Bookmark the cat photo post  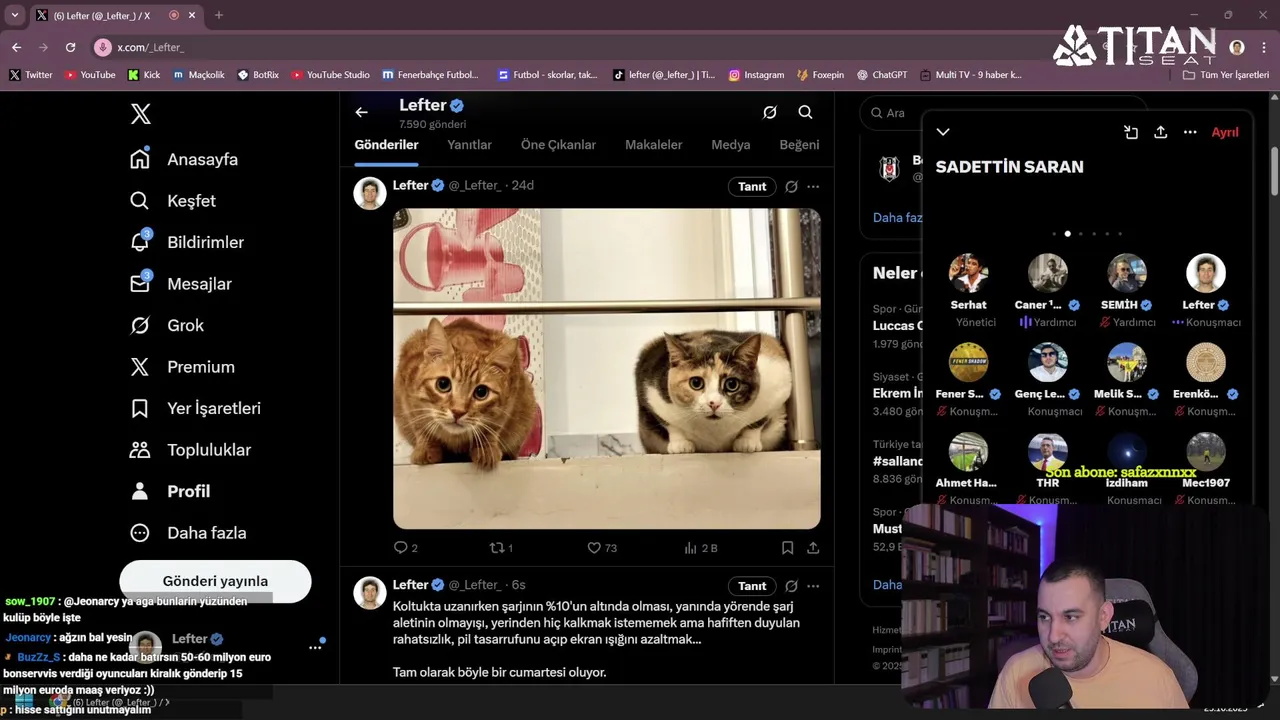[787, 548]
